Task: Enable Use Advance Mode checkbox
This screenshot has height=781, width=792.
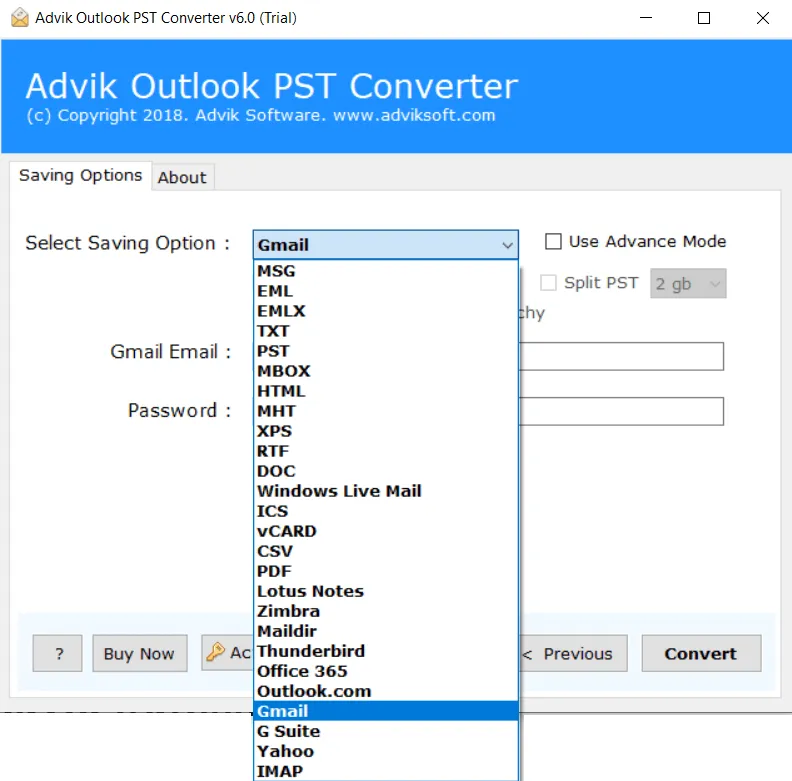Action: point(553,241)
